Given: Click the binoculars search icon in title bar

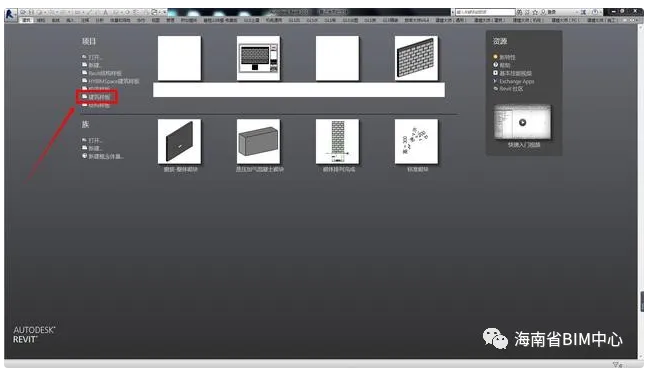Looking at the screenshot, I should tap(519, 12).
